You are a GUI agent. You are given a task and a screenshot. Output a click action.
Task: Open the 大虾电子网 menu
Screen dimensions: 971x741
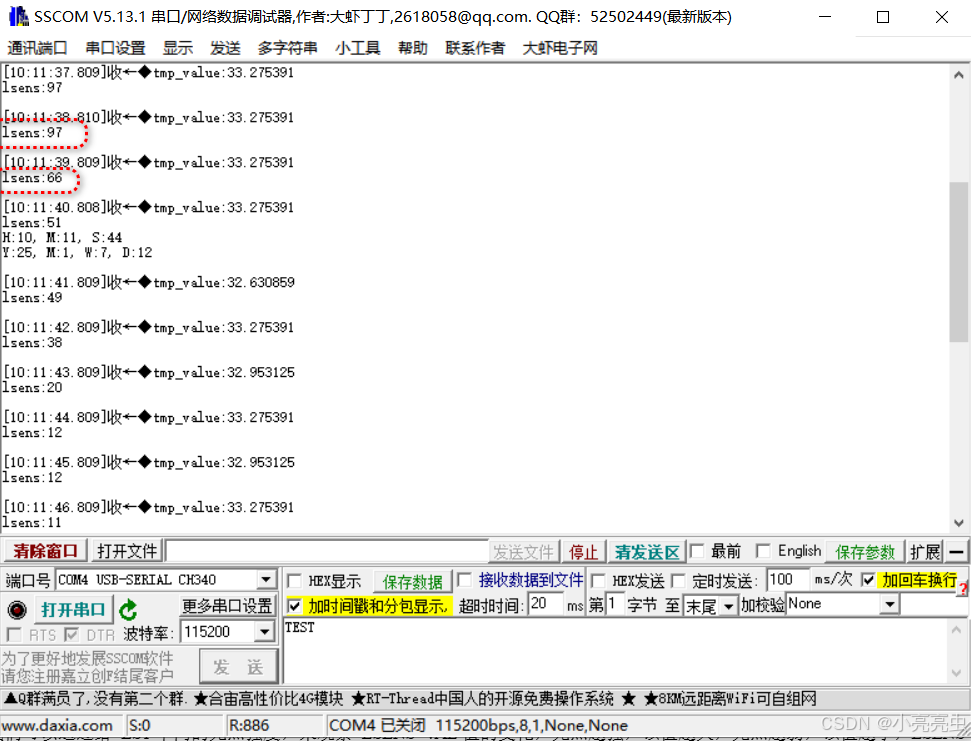pyautogui.click(x=560, y=48)
